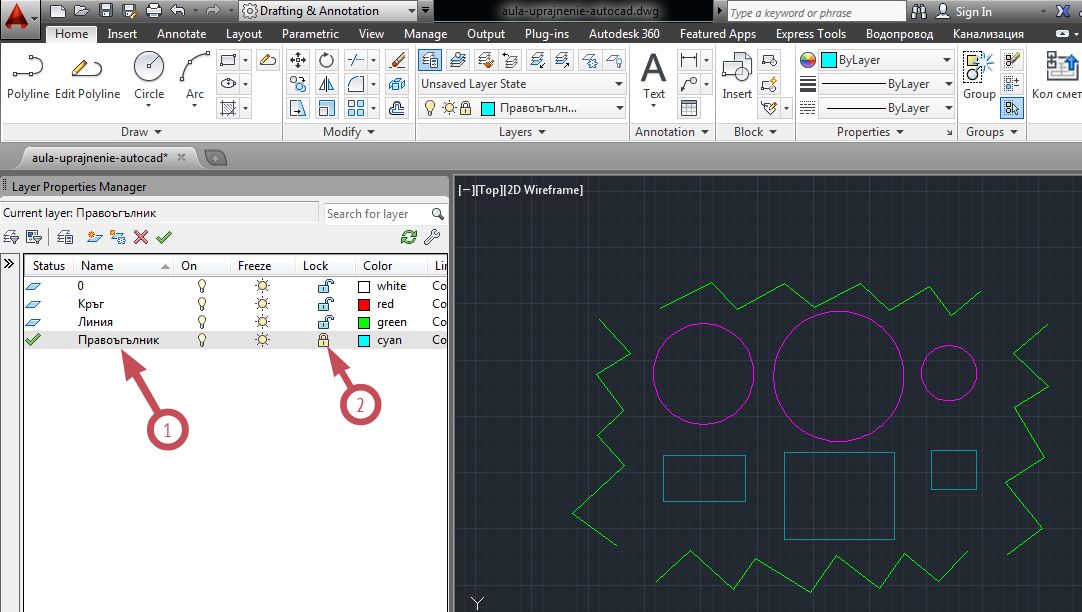Activate the Edit Polyline tool
Viewport: 1082px width, 612px height.
(88, 77)
